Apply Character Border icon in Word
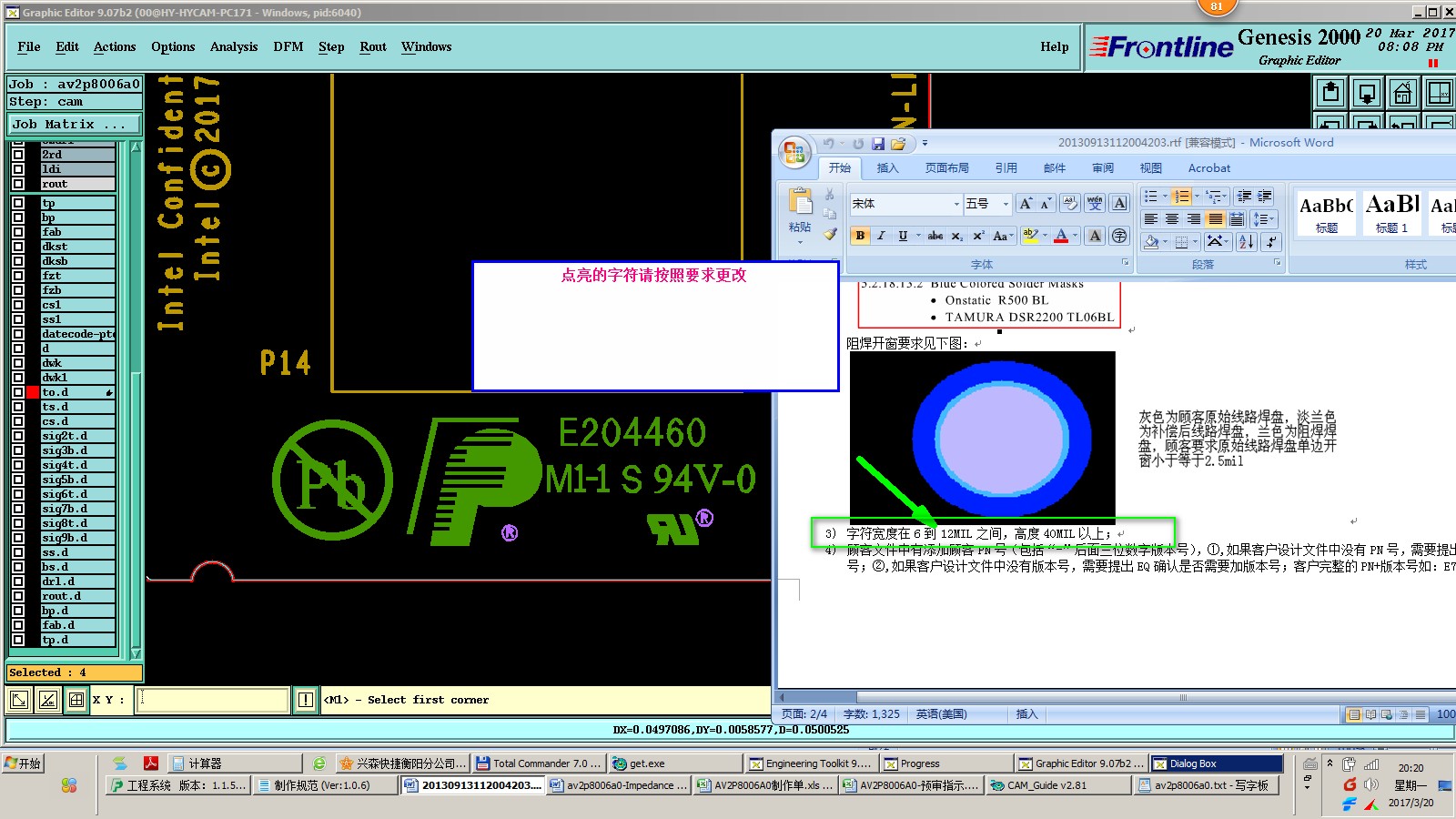Image resolution: width=1456 pixels, height=819 pixels. pyautogui.click(x=1119, y=204)
